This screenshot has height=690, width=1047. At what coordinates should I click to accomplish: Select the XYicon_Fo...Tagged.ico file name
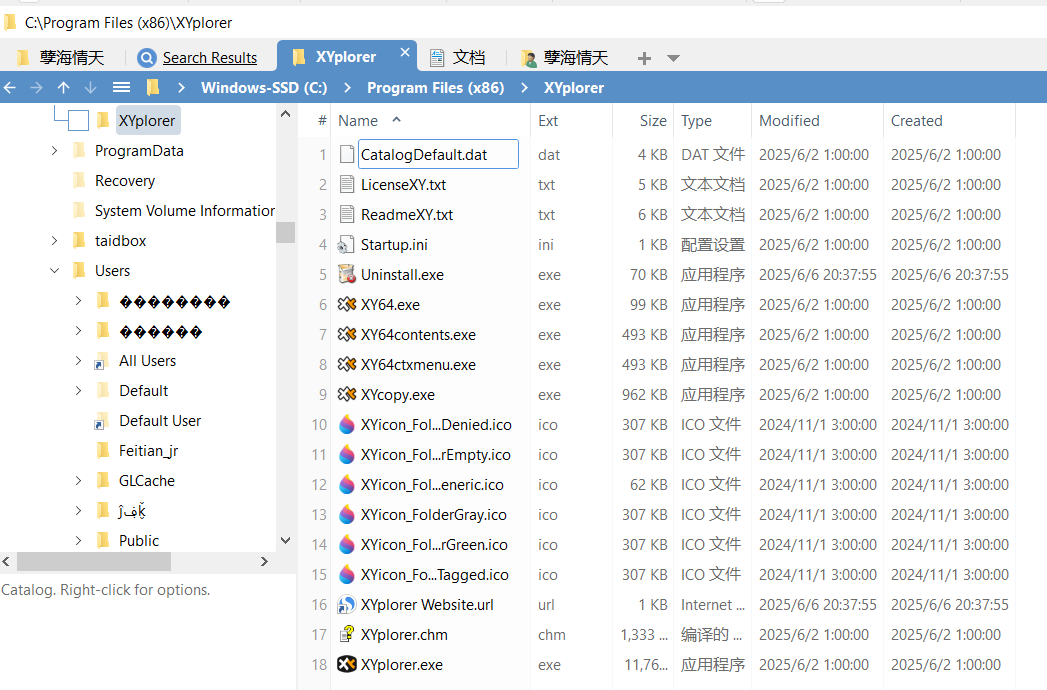coord(435,574)
